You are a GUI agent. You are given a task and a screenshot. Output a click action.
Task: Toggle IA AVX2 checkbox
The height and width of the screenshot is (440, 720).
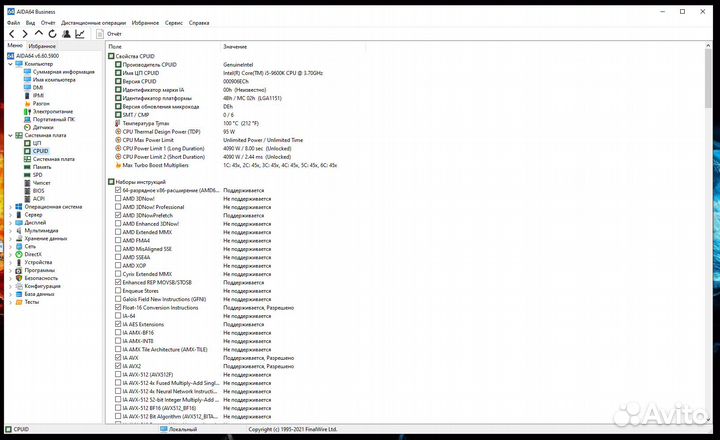coord(118,366)
